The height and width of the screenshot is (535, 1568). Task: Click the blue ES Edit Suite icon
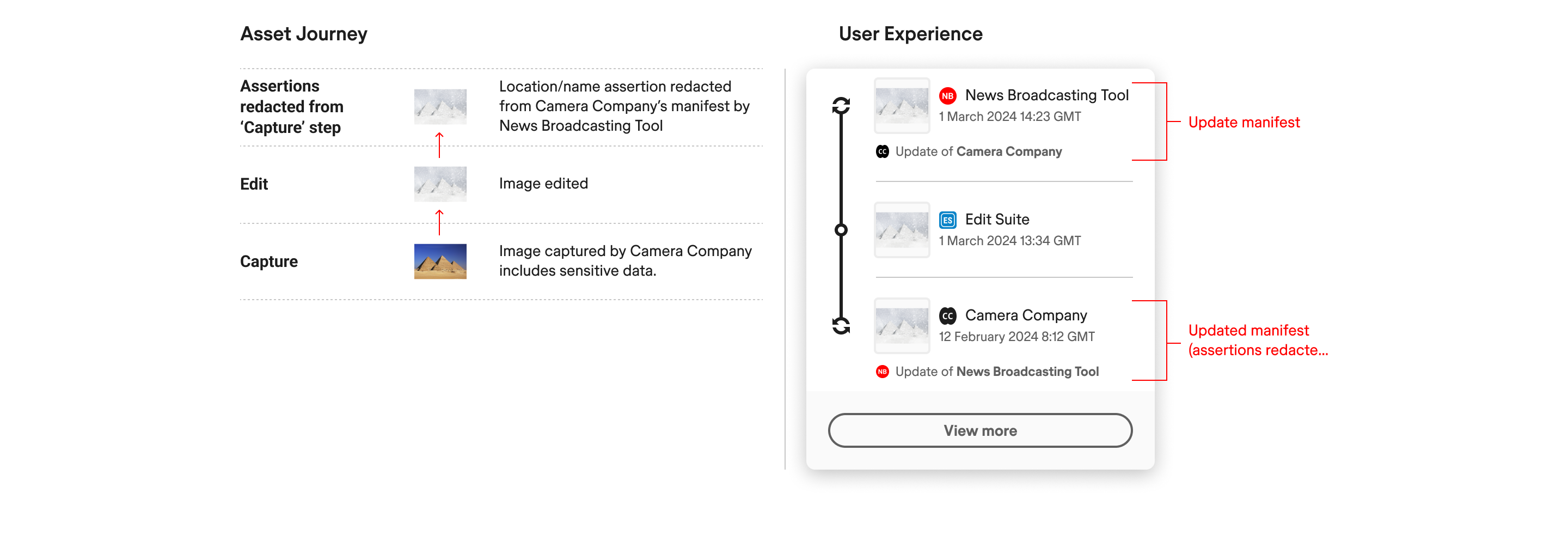(947, 220)
